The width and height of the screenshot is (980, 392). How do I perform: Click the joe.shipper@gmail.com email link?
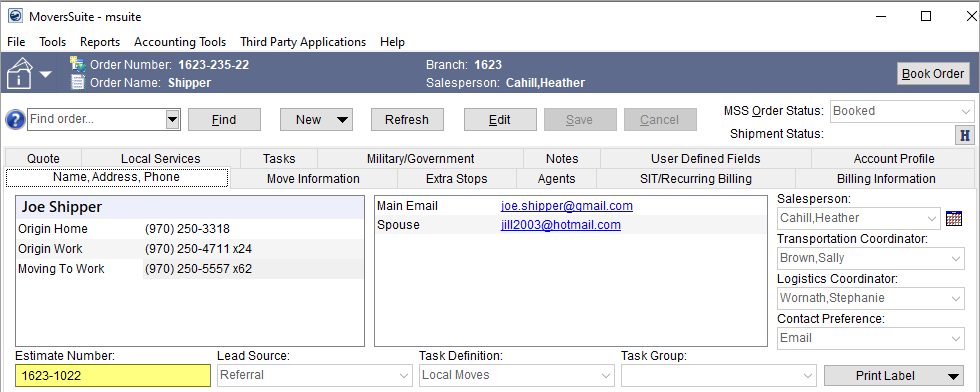point(567,206)
